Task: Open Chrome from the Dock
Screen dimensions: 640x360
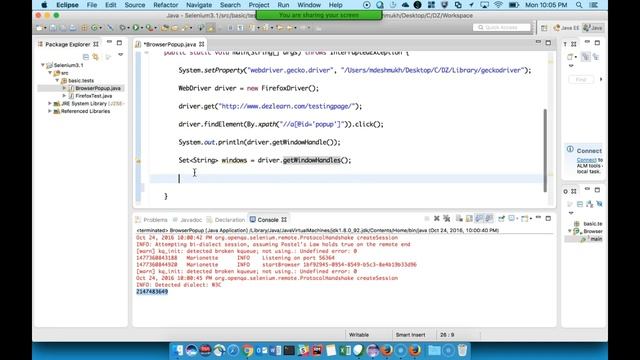Action: click(247, 350)
